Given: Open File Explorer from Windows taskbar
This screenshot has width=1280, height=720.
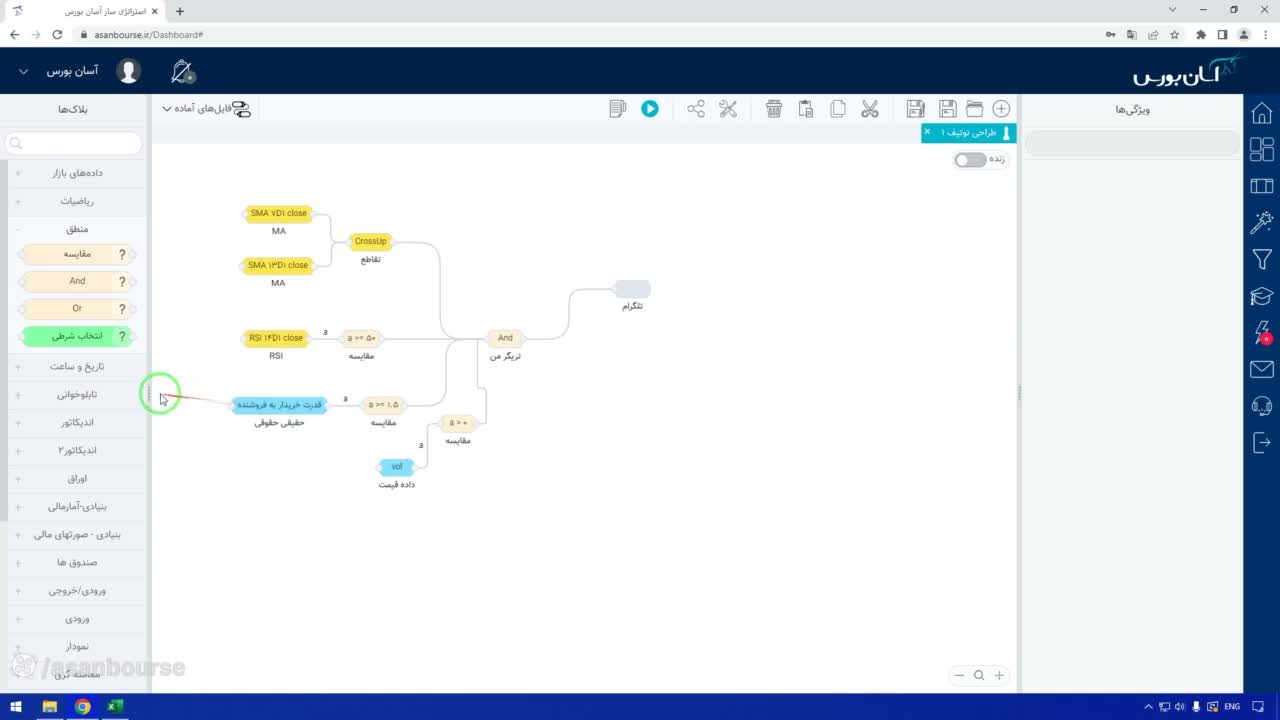Looking at the screenshot, I should click(x=49, y=707).
